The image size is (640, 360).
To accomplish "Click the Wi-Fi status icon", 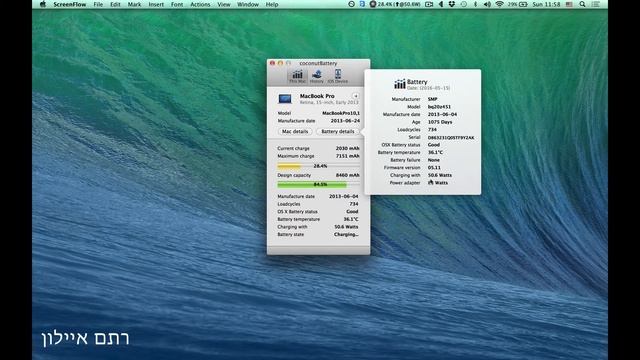I will (x=499, y=4).
